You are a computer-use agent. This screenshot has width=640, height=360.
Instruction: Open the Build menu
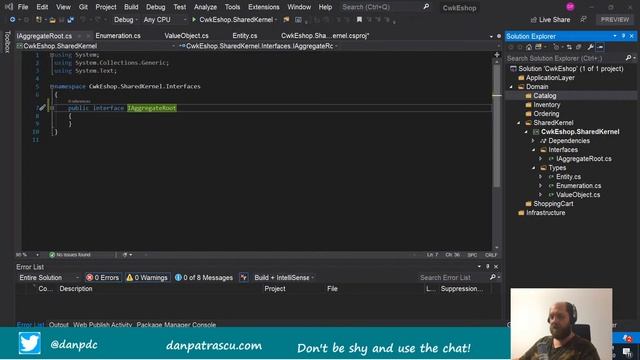click(131, 7)
